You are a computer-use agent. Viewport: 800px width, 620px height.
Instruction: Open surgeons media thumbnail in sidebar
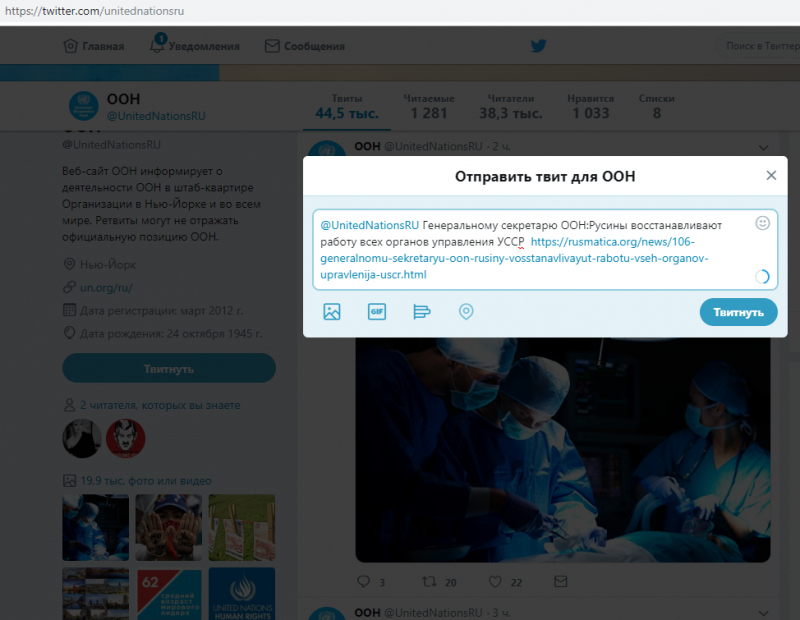tap(95, 527)
